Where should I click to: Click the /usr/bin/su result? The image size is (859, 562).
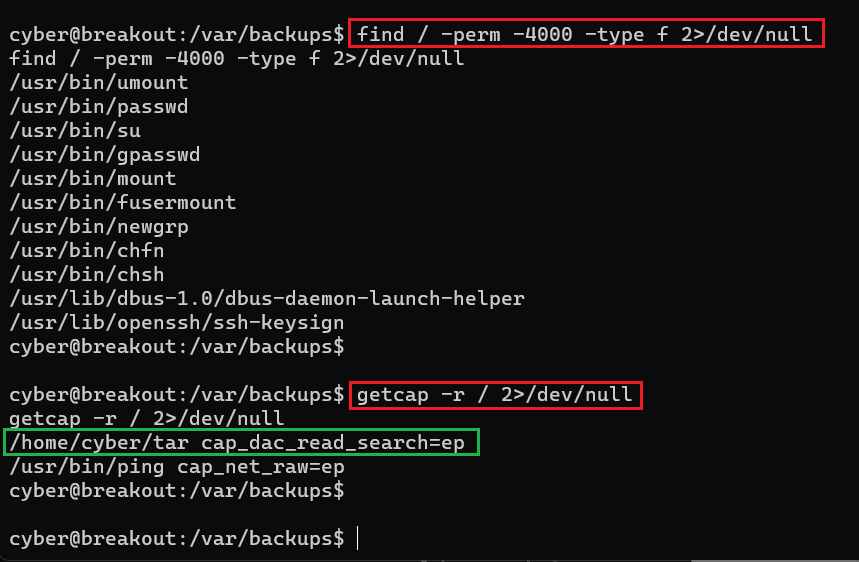tap(74, 130)
